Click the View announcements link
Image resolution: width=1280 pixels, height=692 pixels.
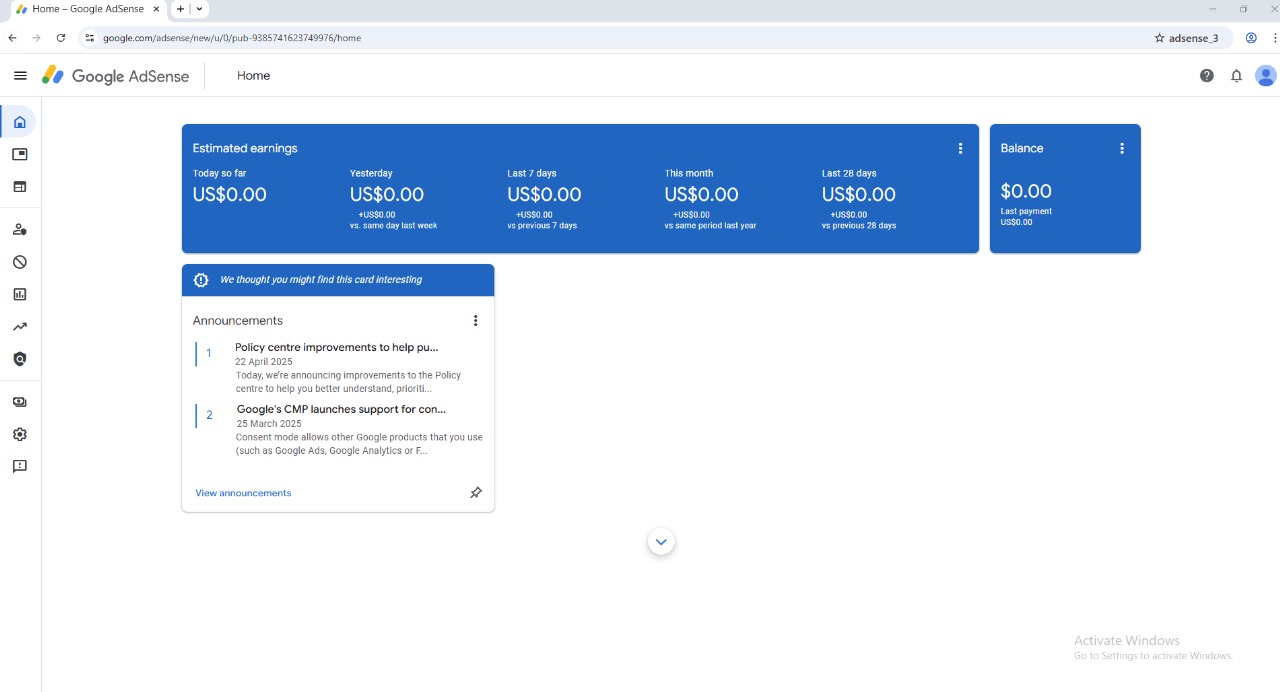tap(243, 493)
